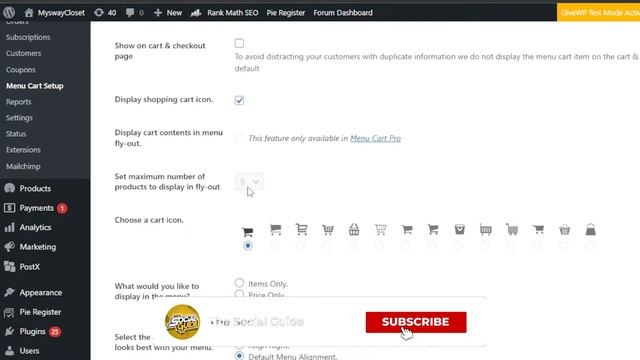Select the Price Only radio option
This screenshot has width=640, height=360.
coord(239,294)
